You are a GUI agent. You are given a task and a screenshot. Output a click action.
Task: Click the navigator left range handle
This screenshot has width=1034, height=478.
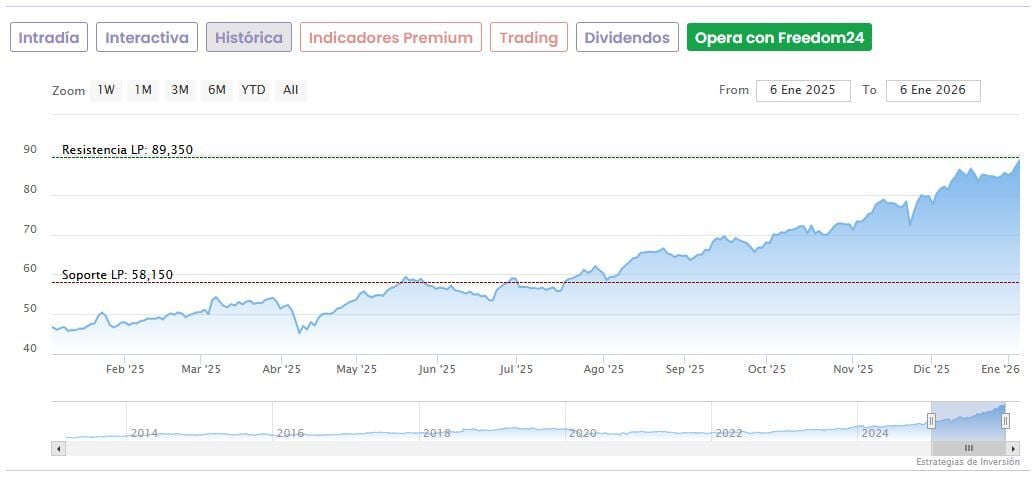(x=931, y=421)
